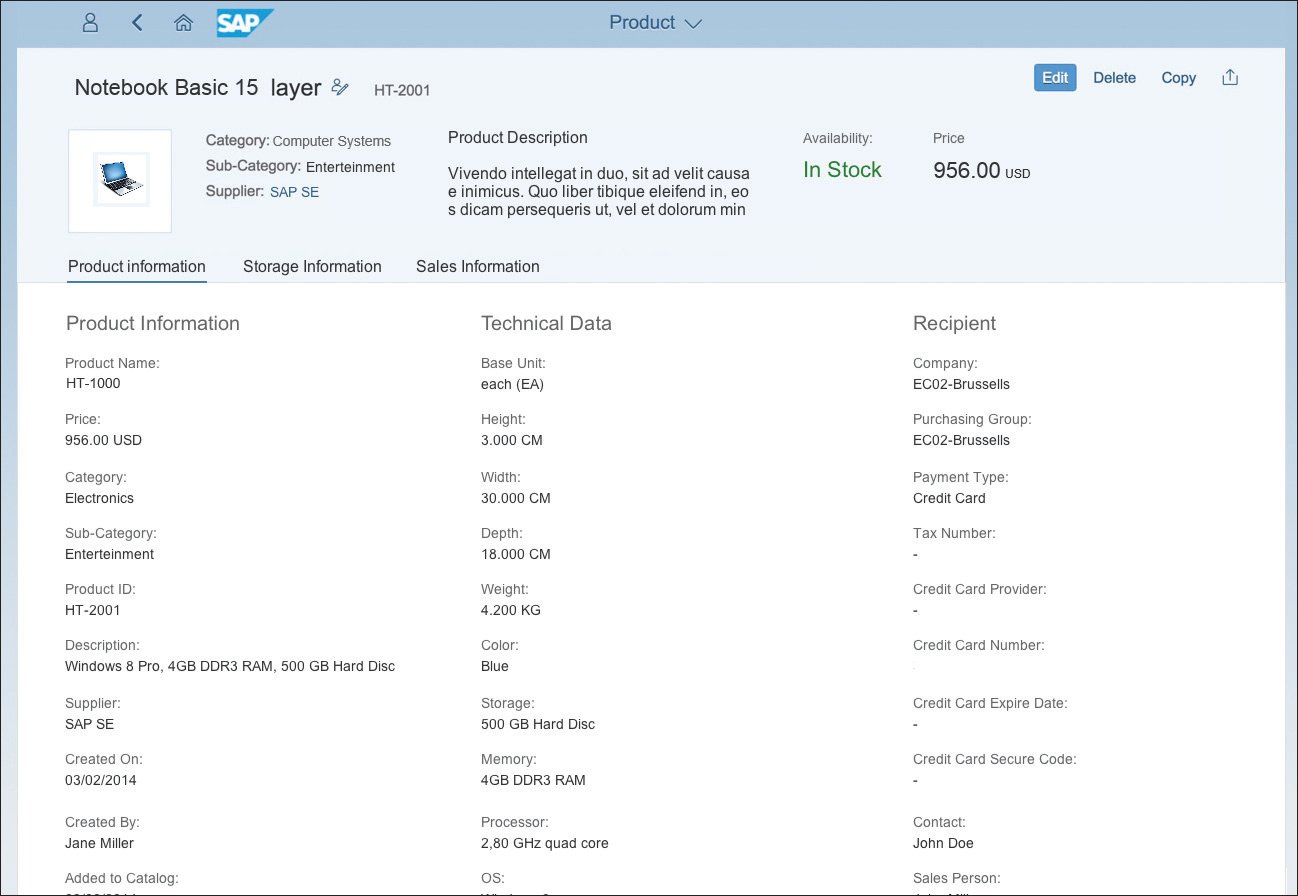Click the '500 GB Hard Disc' storage value
Screen dimensions: 1298x896
point(538,724)
